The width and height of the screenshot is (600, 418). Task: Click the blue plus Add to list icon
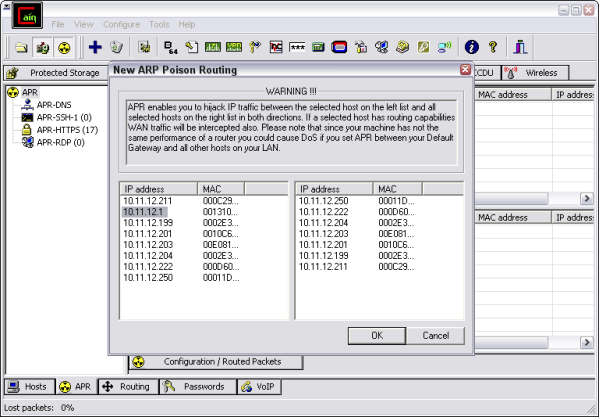pyautogui.click(x=95, y=47)
